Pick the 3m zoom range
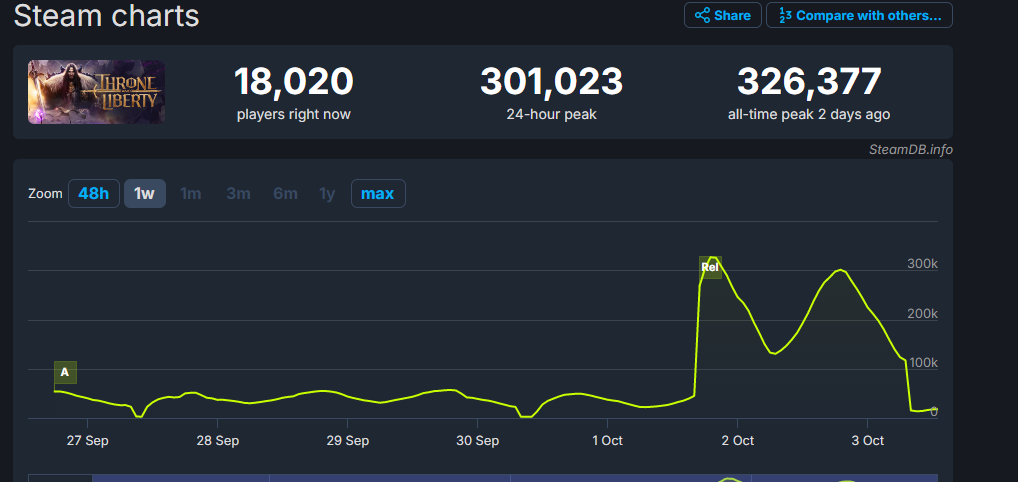Image resolution: width=1018 pixels, height=482 pixels. coord(238,193)
